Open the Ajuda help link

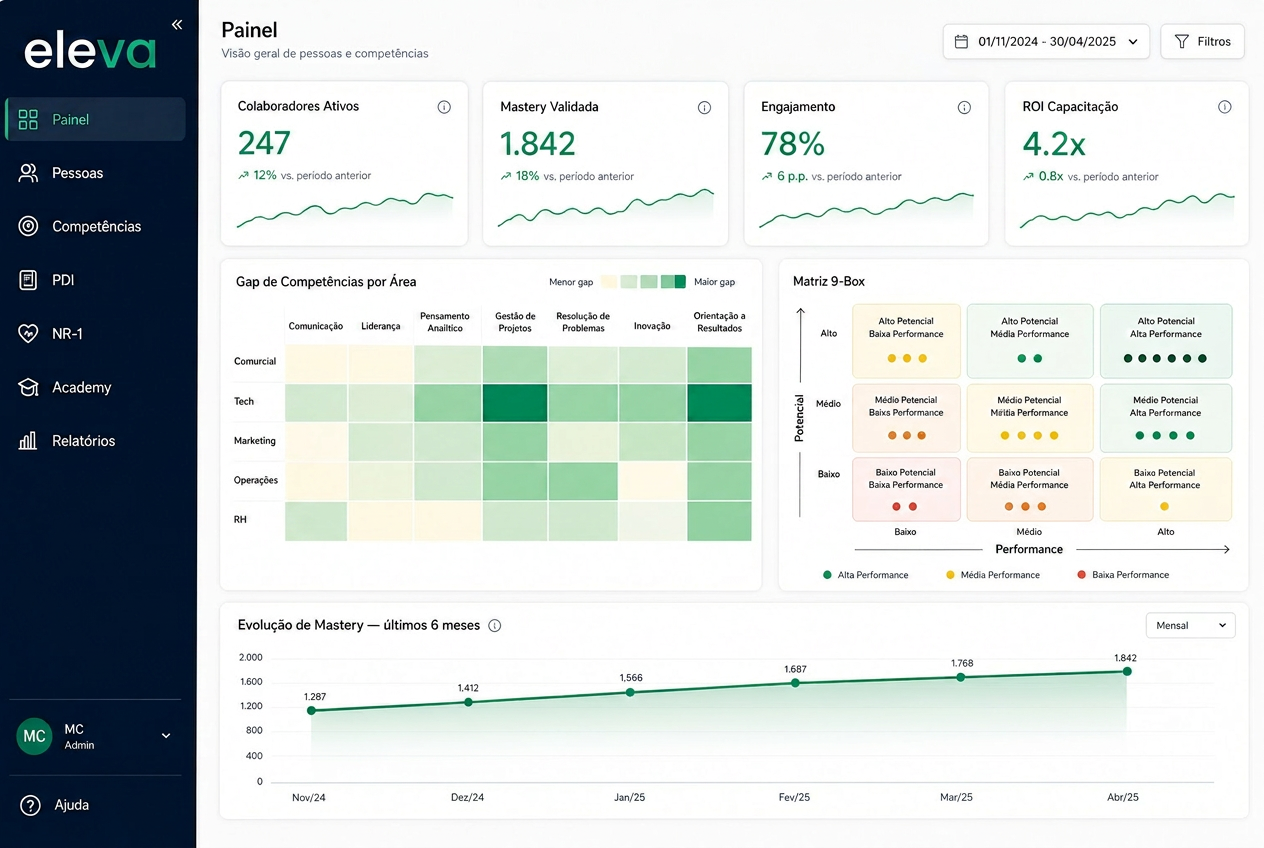pyautogui.click(x=56, y=805)
